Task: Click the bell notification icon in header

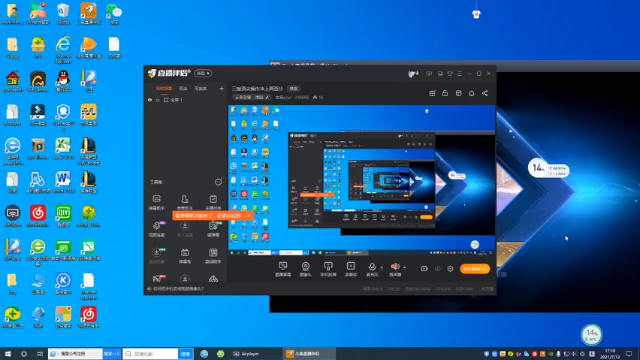Action: [471, 93]
